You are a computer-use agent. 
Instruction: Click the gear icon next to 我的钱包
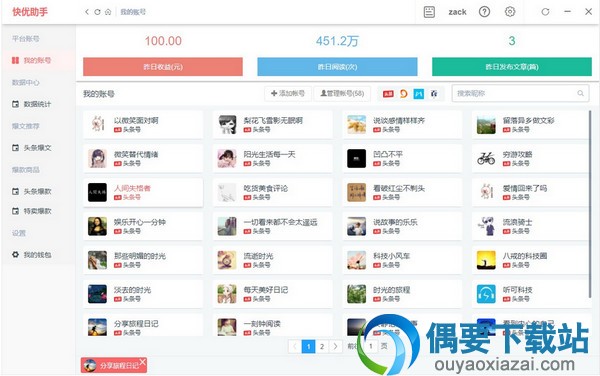click(15, 254)
